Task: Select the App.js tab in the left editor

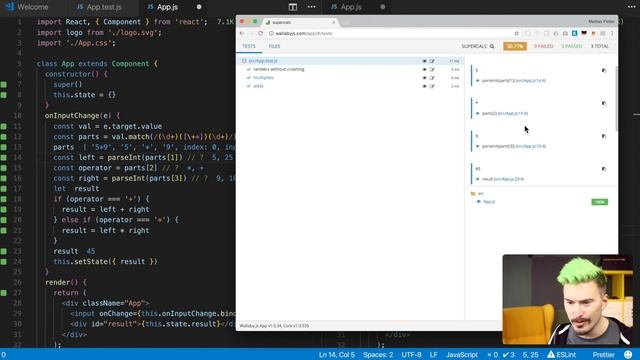Action: pyautogui.click(x=167, y=7)
